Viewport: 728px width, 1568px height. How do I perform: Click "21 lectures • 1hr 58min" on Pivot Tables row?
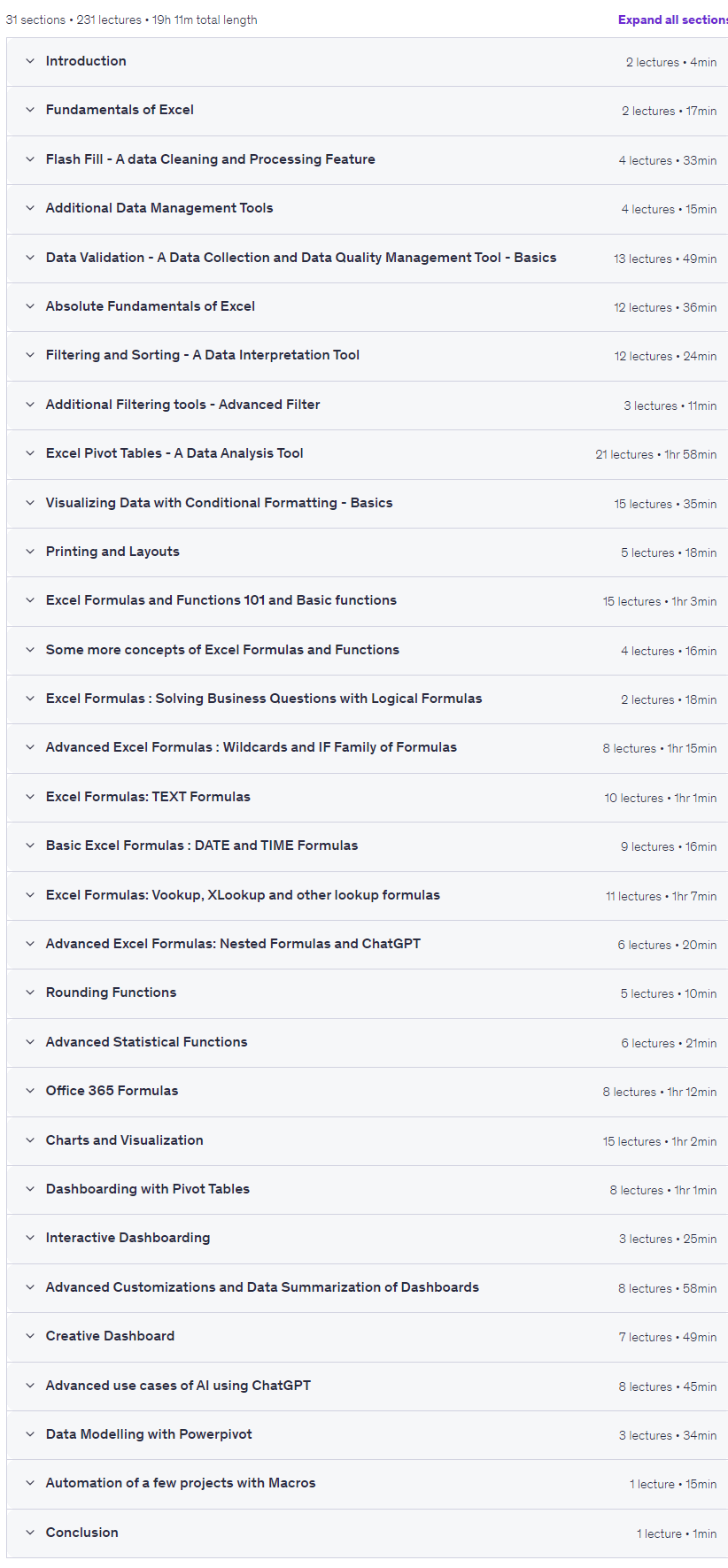pyautogui.click(x=656, y=454)
